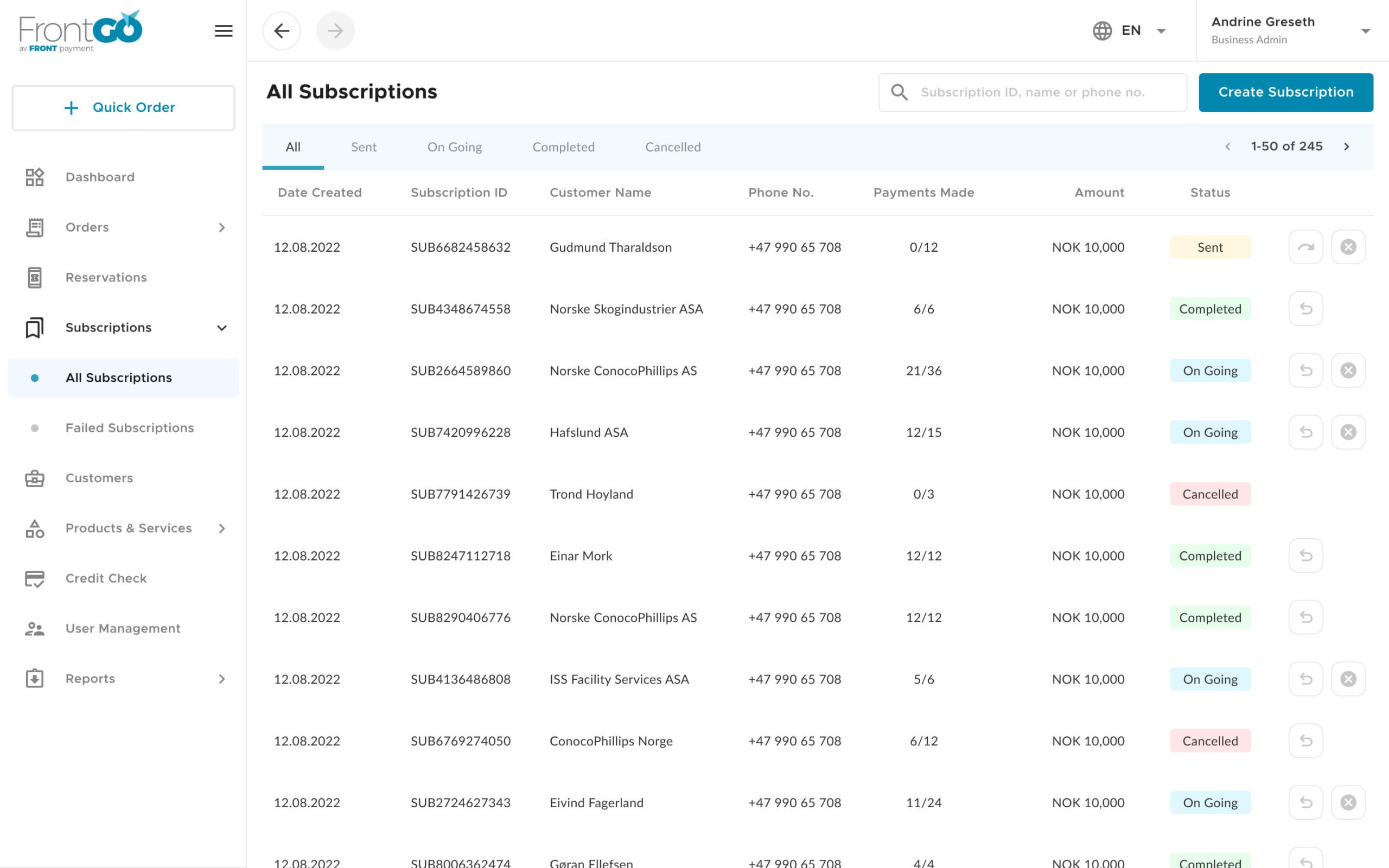This screenshot has width=1389, height=868.
Task: Cancel the Hafslund ASA subscription via the X icon
Action: [1348, 432]
